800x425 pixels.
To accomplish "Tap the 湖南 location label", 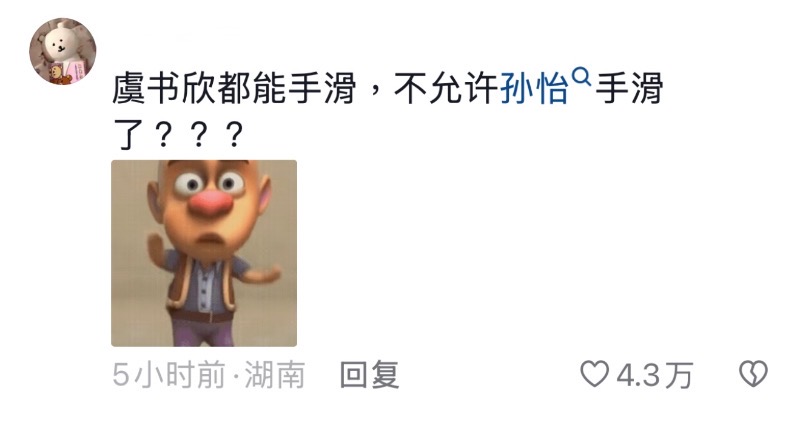I will click(x=275, y=375).
